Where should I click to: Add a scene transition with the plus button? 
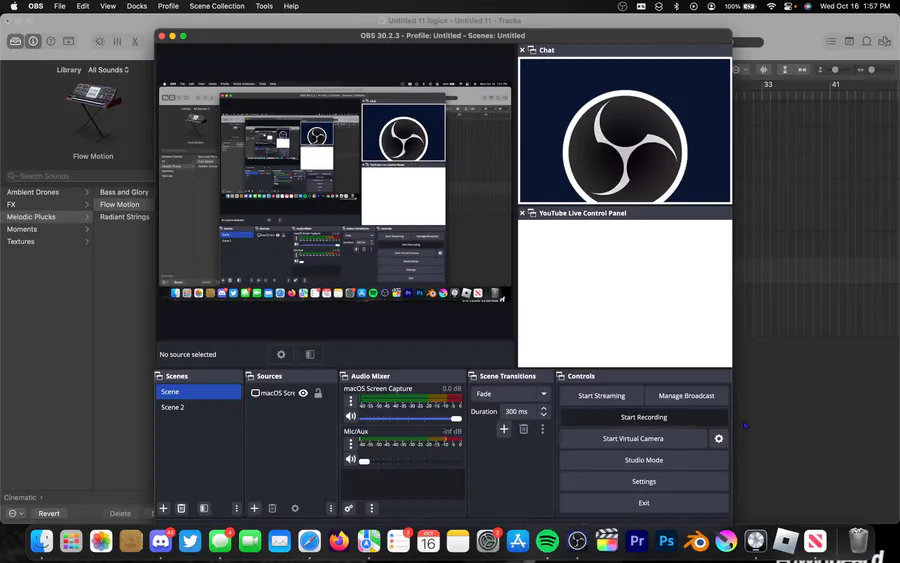[504, 429]
